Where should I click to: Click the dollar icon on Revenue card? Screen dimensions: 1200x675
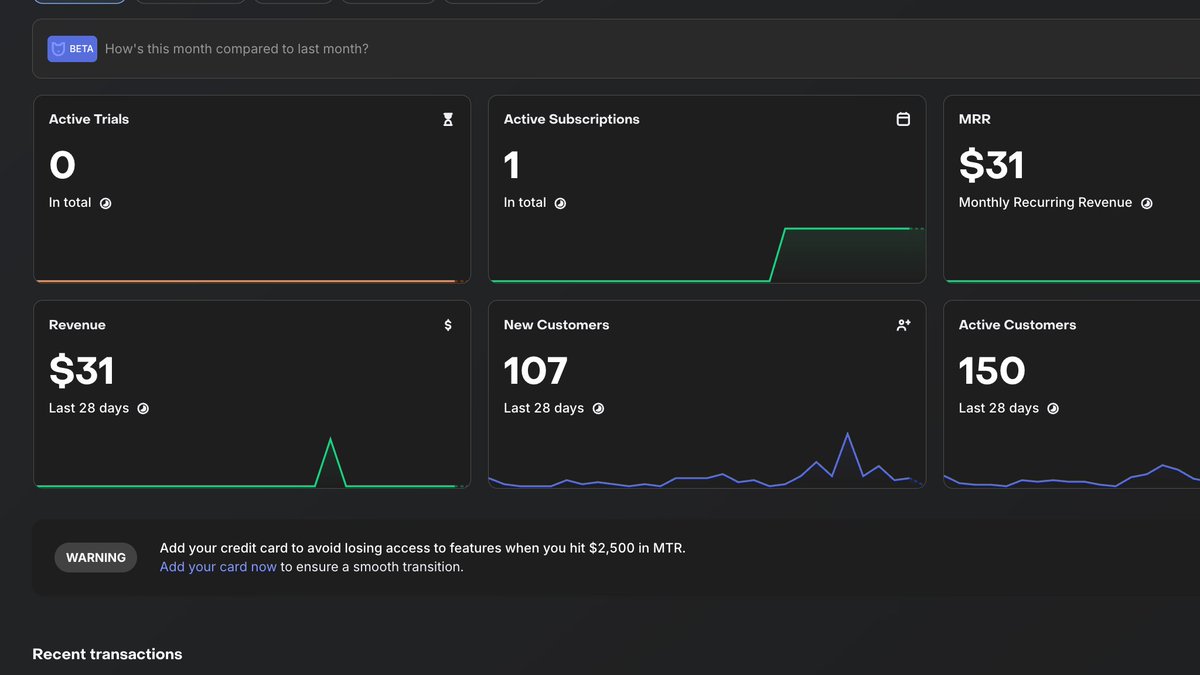pyautogui.click(x=448, y=325)
